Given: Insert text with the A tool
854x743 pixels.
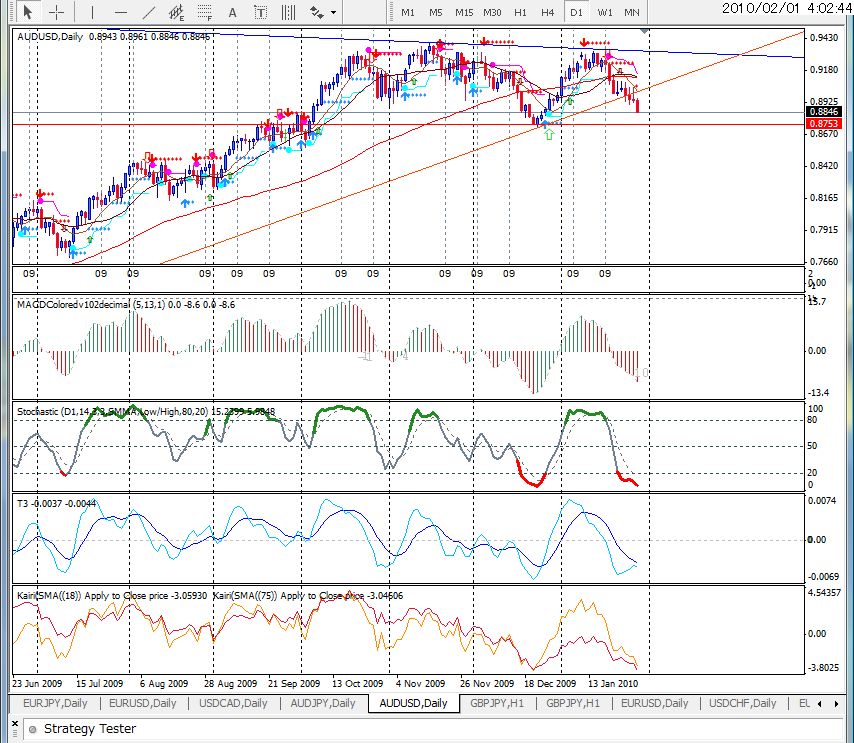Looking at the screenshot, I should click(233, 11).
